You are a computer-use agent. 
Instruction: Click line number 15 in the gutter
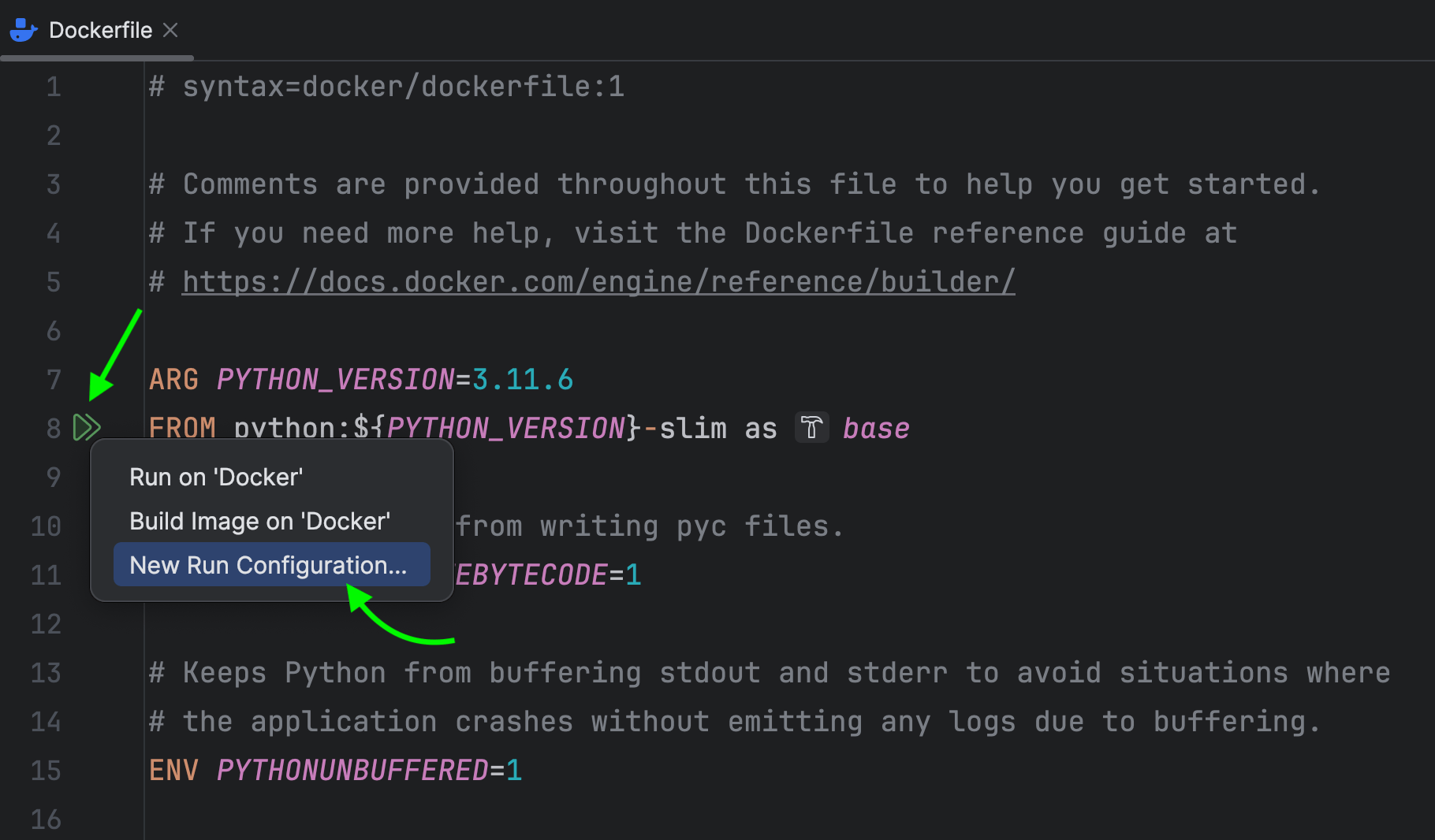pyautogui.click(x=46, y=771)
